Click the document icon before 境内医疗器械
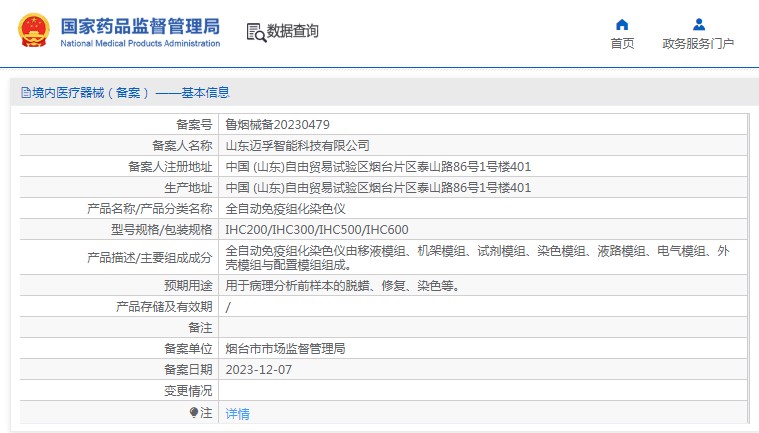 click(x=26, y=92)
